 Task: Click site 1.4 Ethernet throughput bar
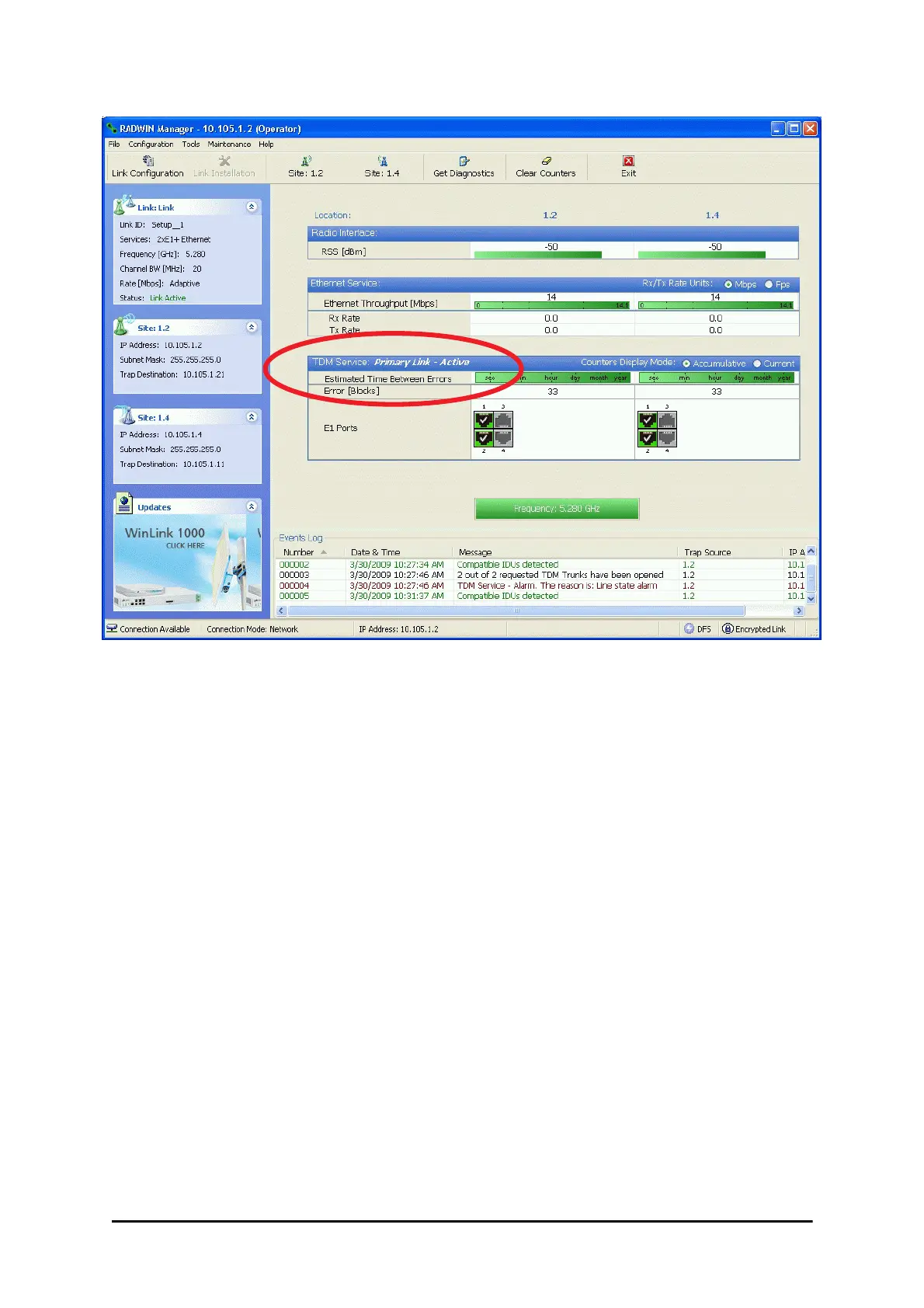click(x=716, y=305)
